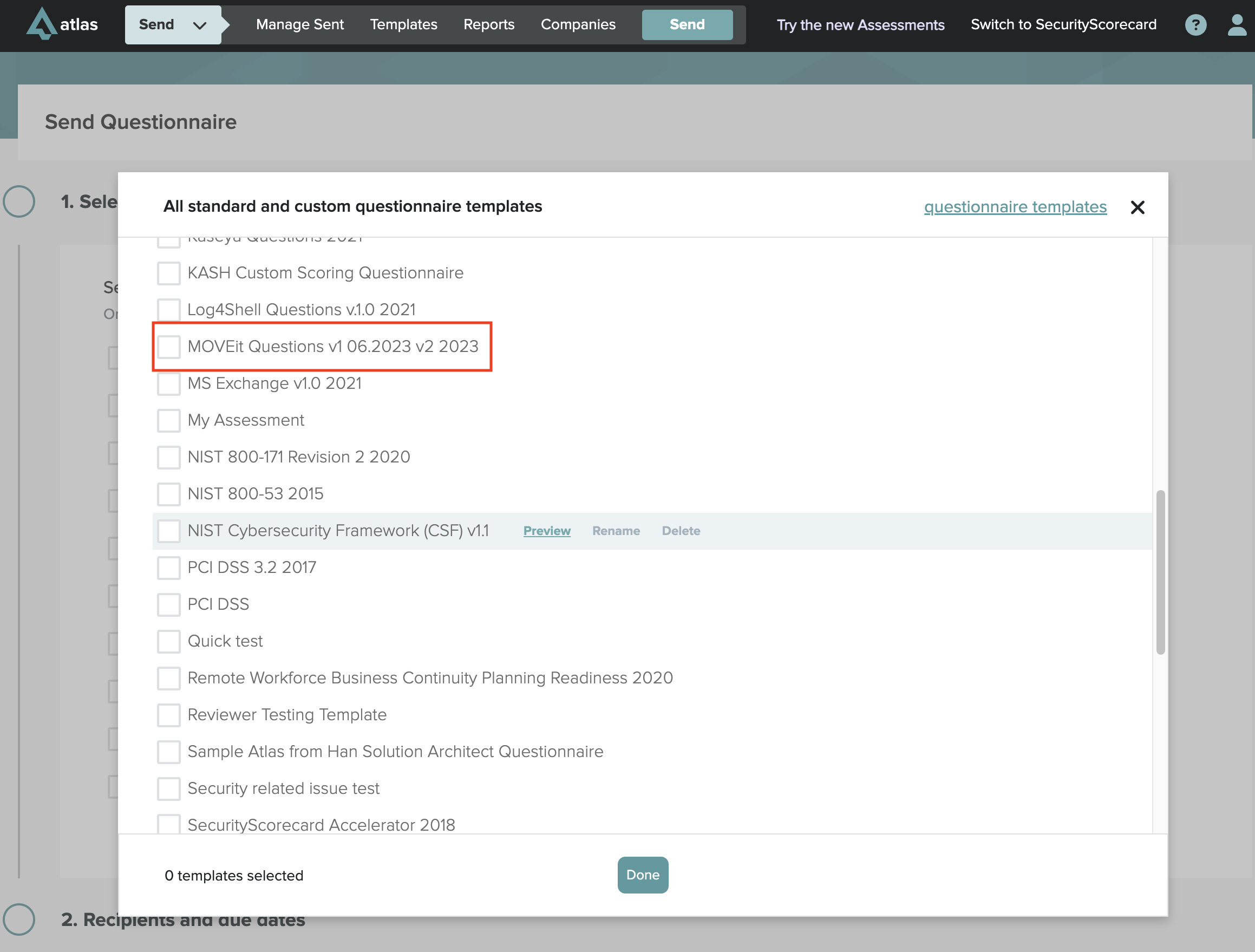Check NIST 800-171 Revision 2 2020 checkbox
Viewport: 1255px width, 952px height.
[x=168, y=457]
